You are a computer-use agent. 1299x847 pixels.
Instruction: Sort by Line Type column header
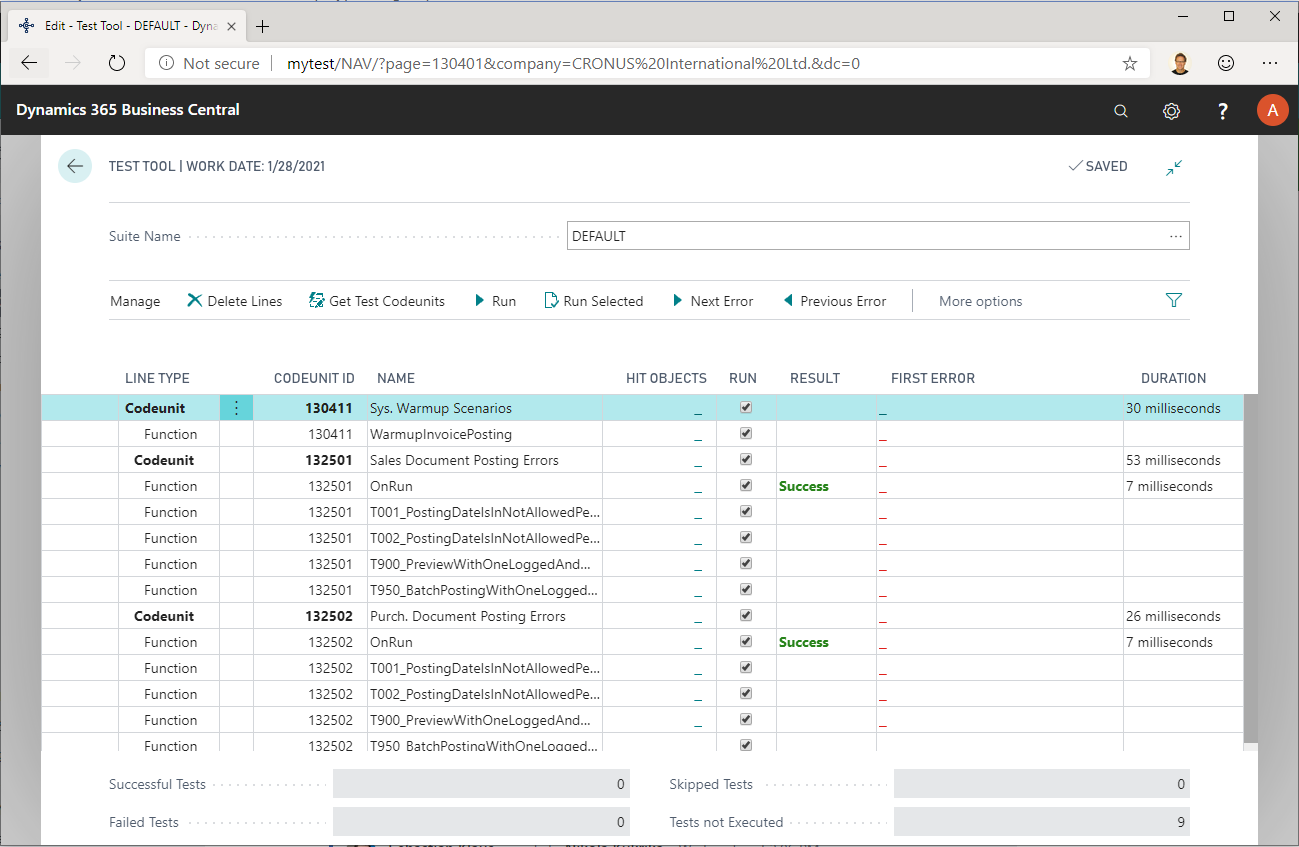coord(157,378)
